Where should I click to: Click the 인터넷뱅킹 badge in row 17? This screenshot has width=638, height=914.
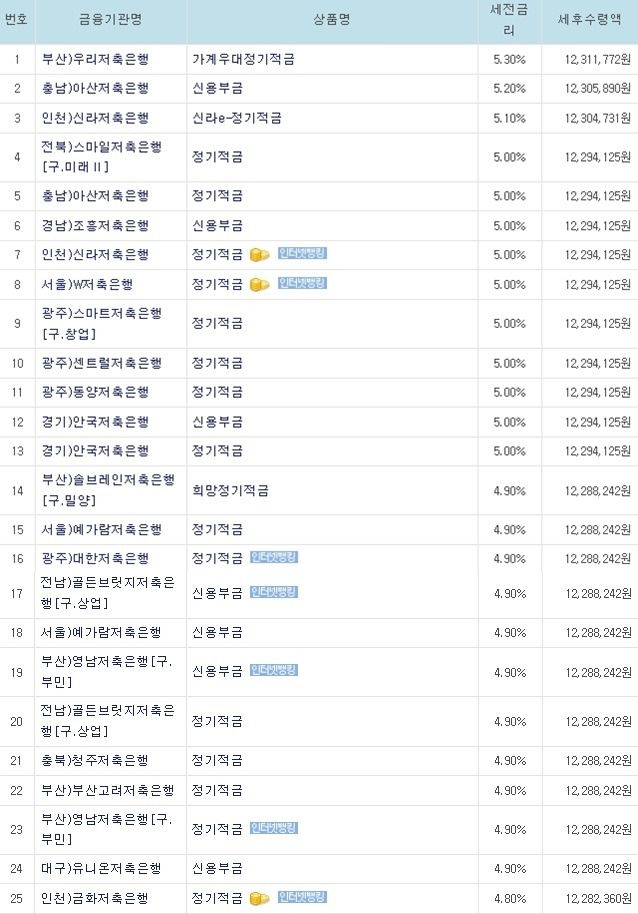274,592
